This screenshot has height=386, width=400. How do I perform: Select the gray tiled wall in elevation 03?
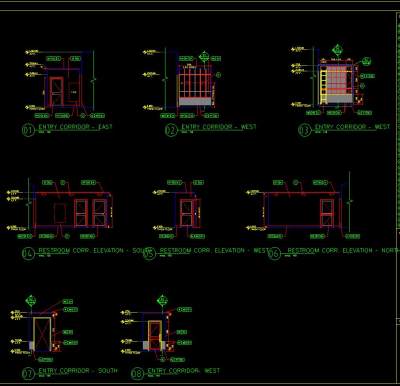pos(340,80)
